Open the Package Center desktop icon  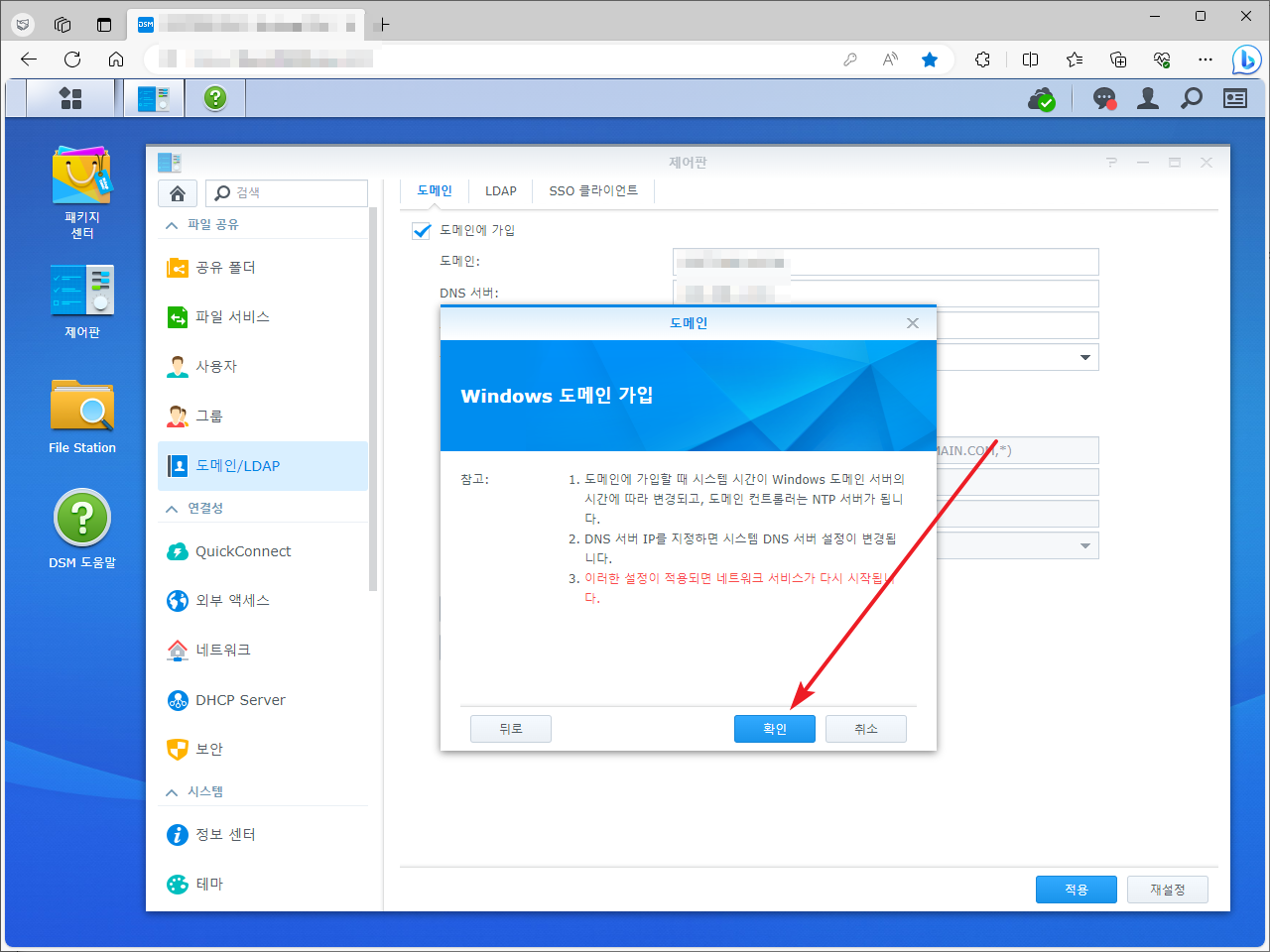(82, 193)
